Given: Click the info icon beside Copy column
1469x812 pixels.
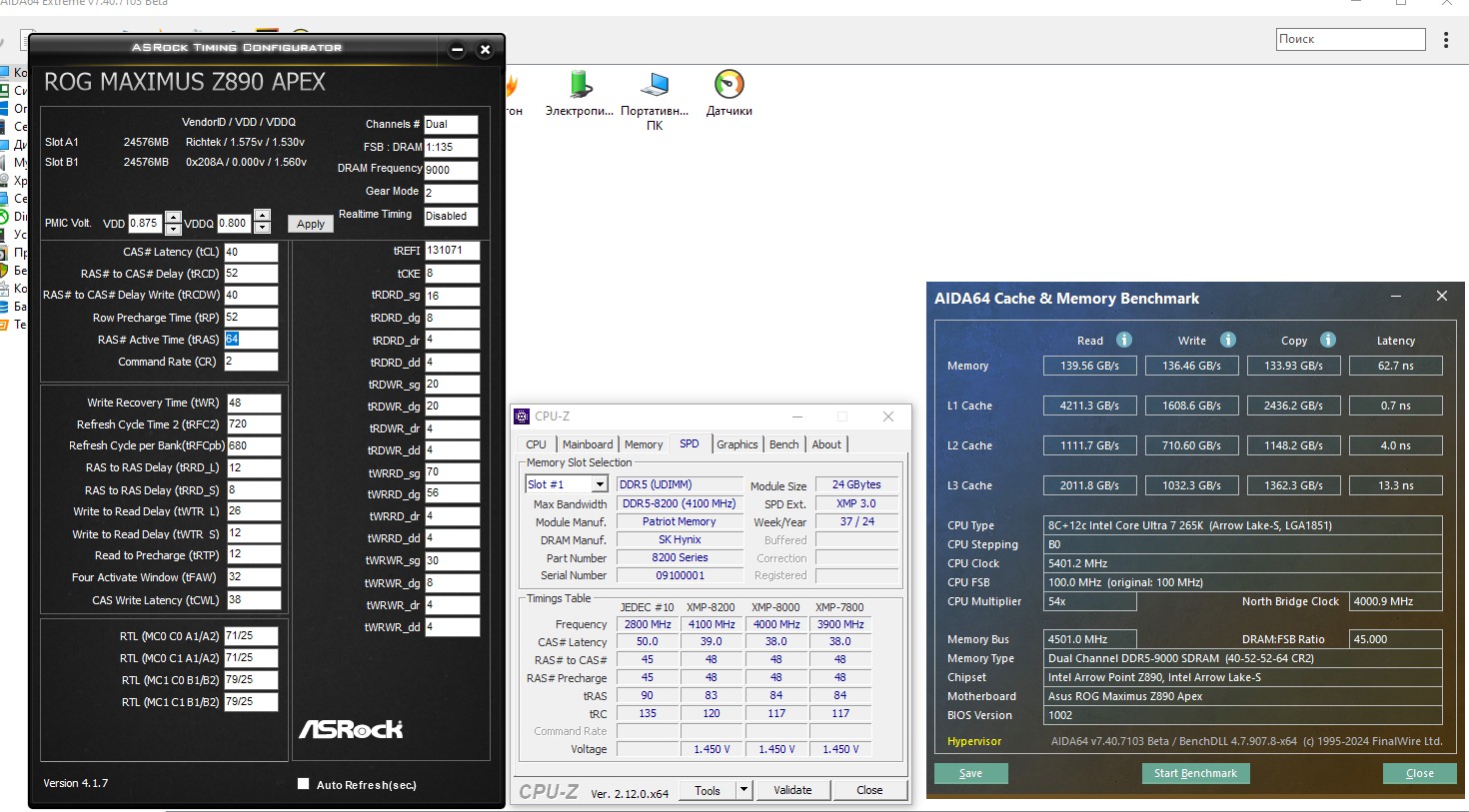Looking at the screenshot, I should (x=1328, y=340).
